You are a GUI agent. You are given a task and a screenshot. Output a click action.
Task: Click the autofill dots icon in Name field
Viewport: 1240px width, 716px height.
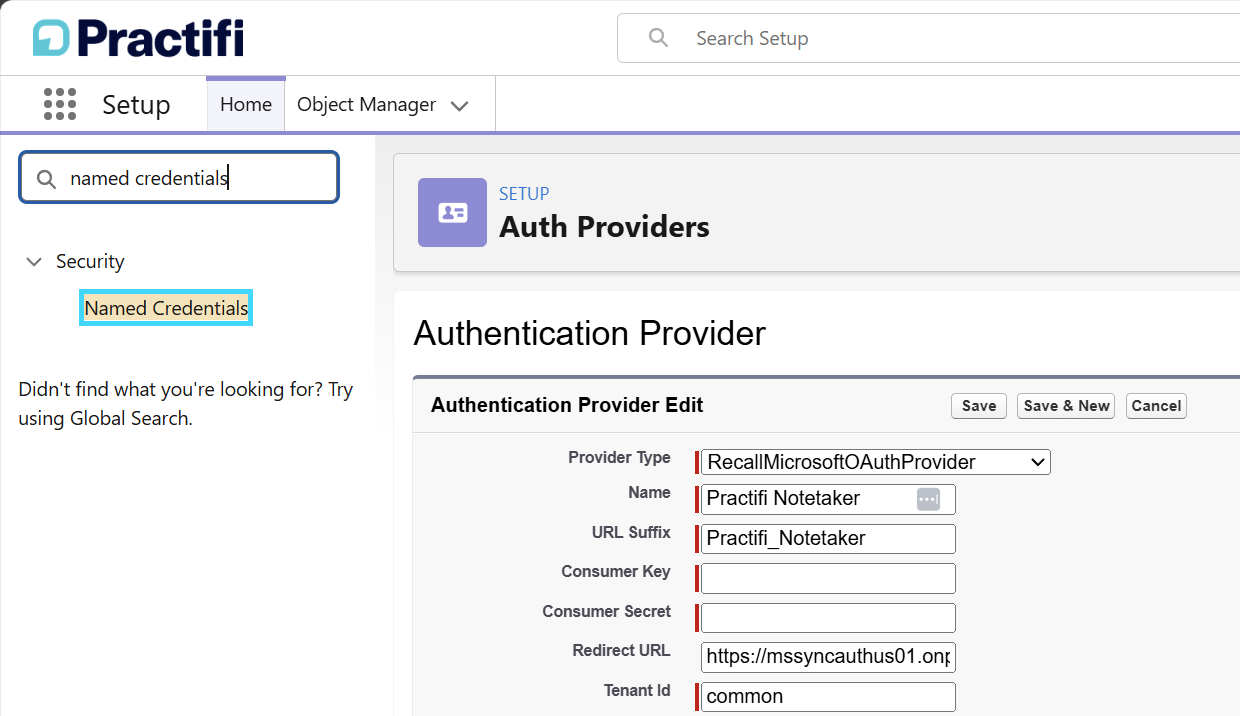point(928,499)
